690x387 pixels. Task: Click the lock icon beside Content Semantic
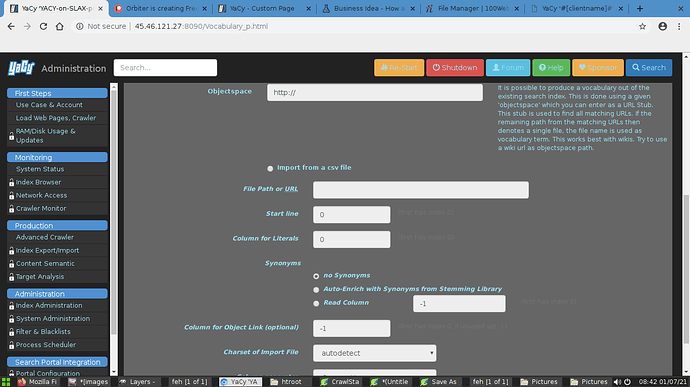(11, 264)
